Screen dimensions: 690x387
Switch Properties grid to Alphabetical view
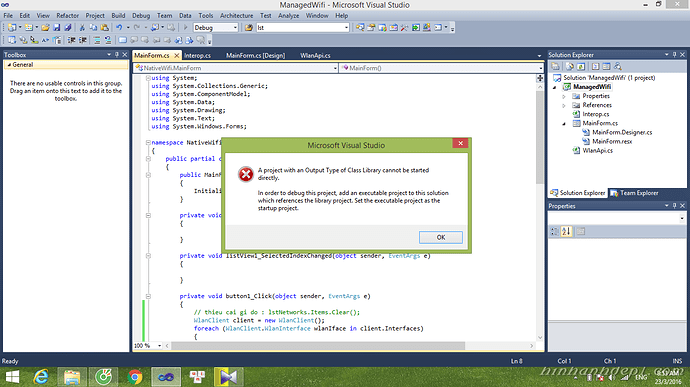(566, 231)
